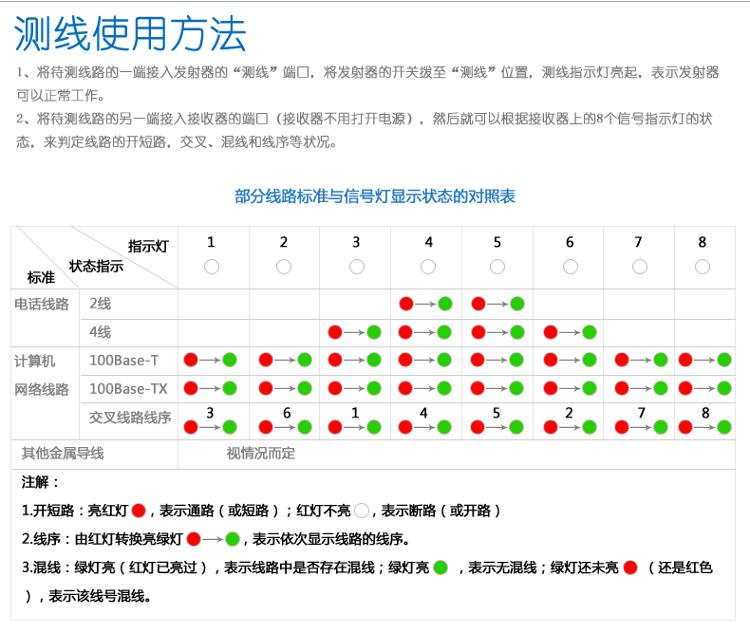The image size is (750, 633).
Task: Click the empty indicator circle under number 1
Action: tap(211, 267)
